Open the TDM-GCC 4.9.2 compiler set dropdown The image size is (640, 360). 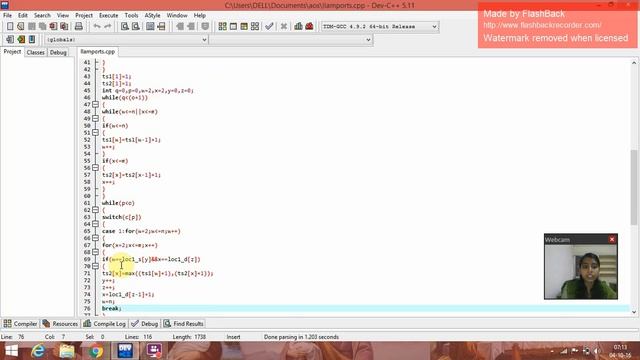pos(380,27)
